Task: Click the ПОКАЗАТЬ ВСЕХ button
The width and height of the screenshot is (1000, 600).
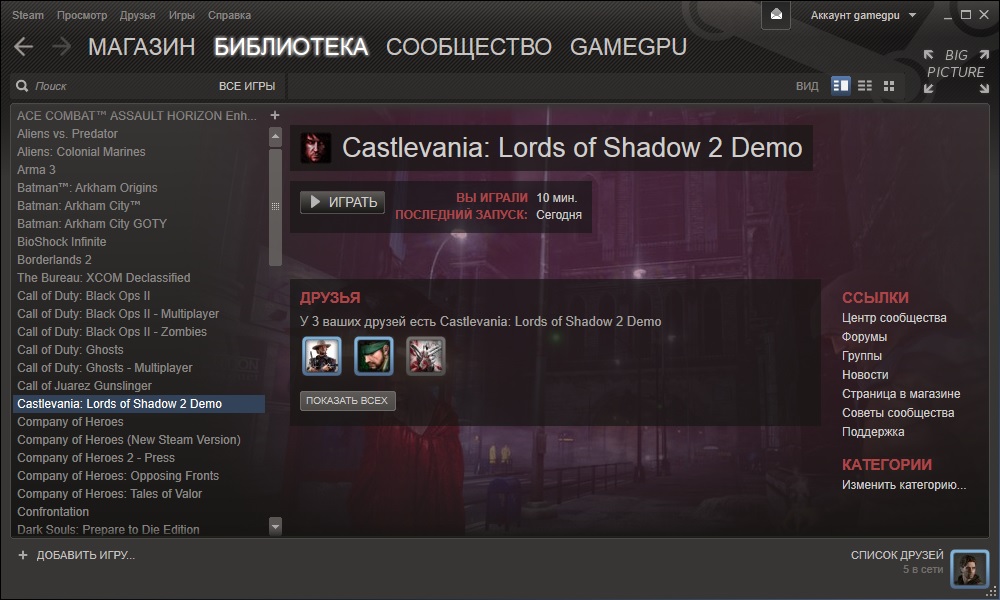Action: (x=348, y=400)
